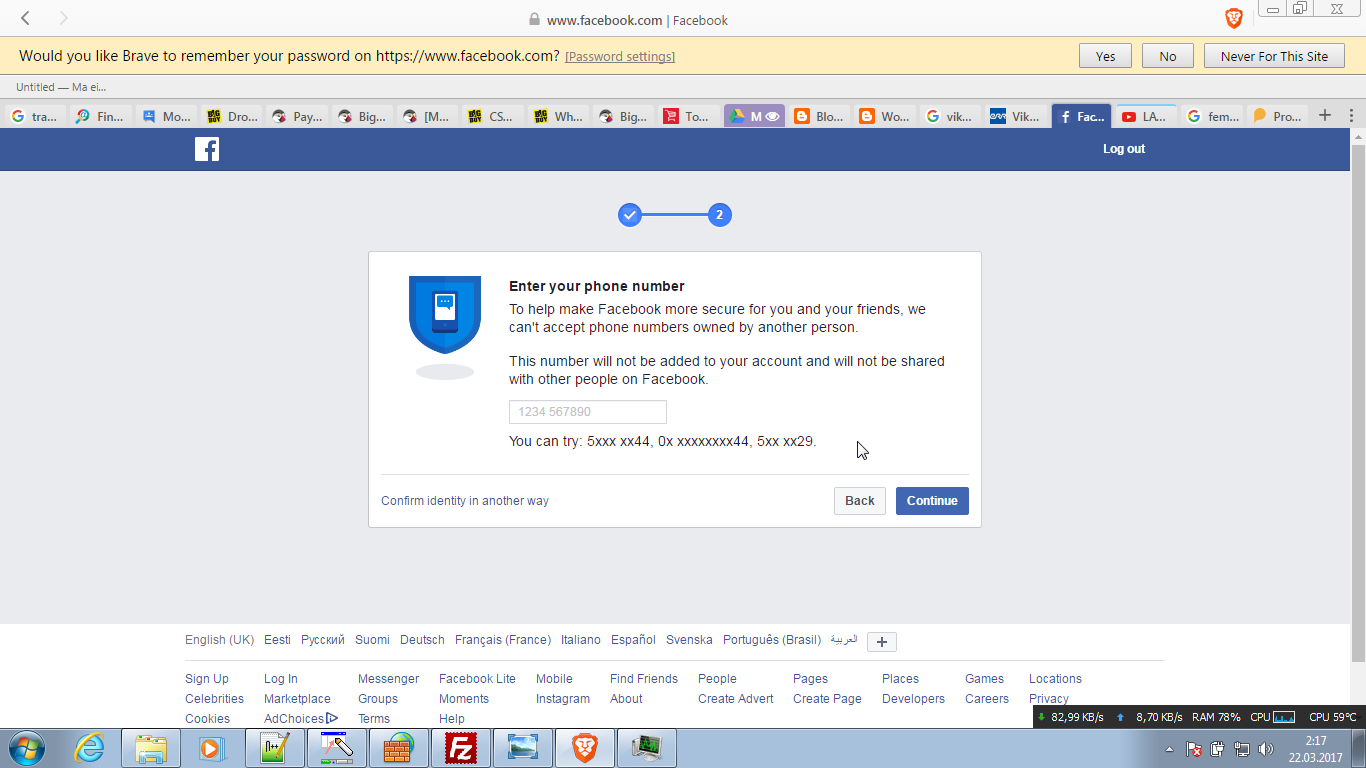Click the Continue button

[932, 501]
